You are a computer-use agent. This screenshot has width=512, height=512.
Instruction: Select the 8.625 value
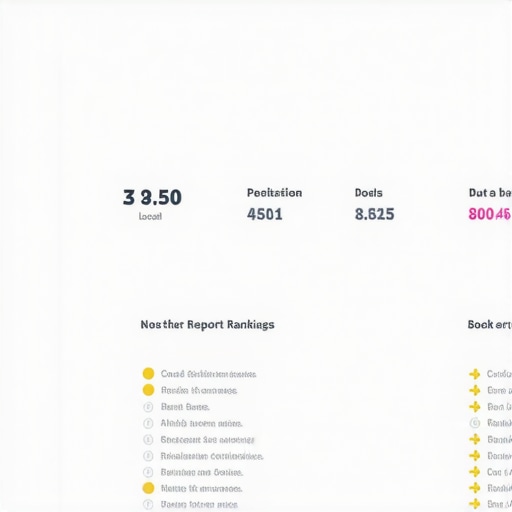coord(374,214)
